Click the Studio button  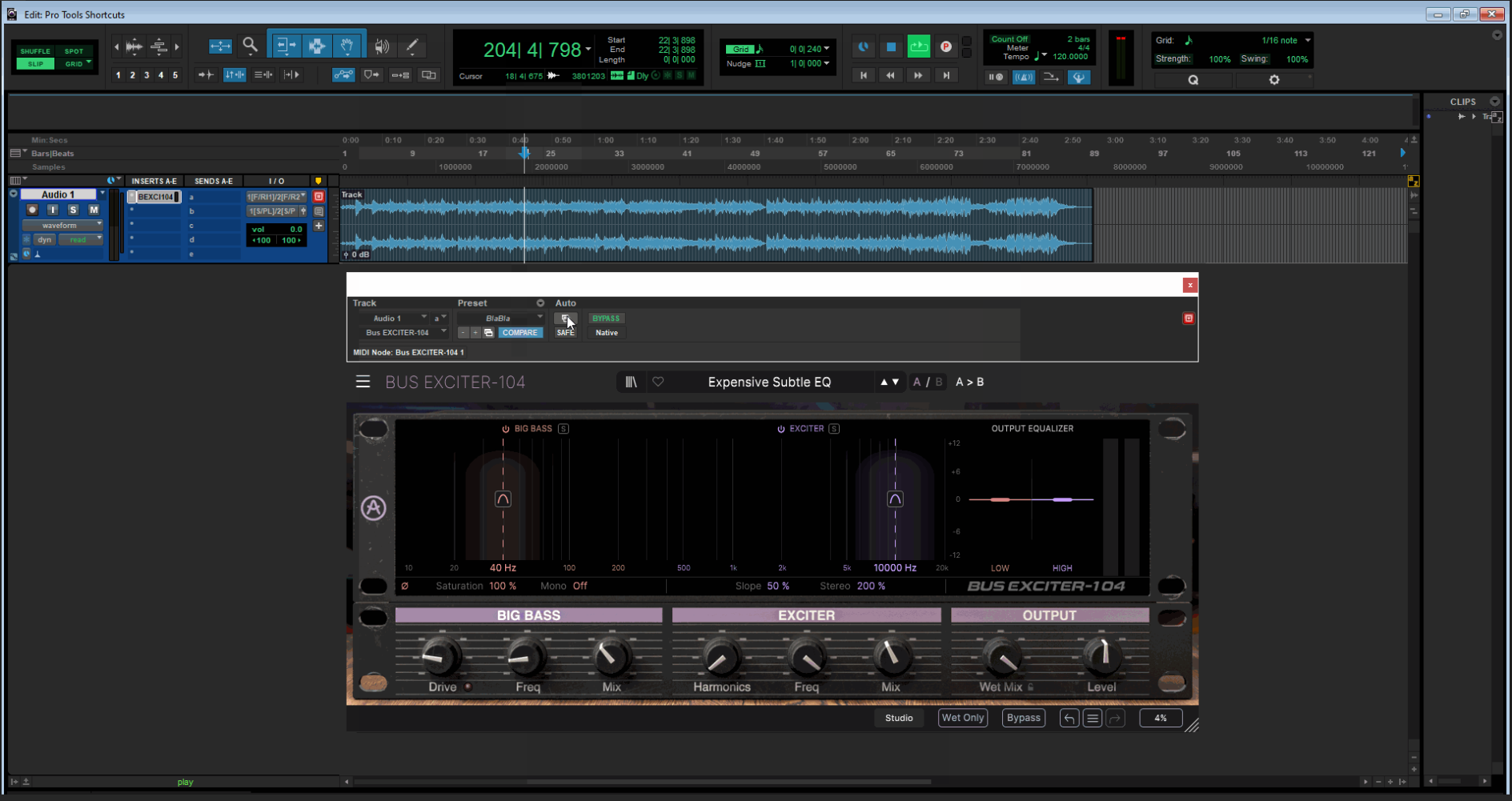coord(899,718)
